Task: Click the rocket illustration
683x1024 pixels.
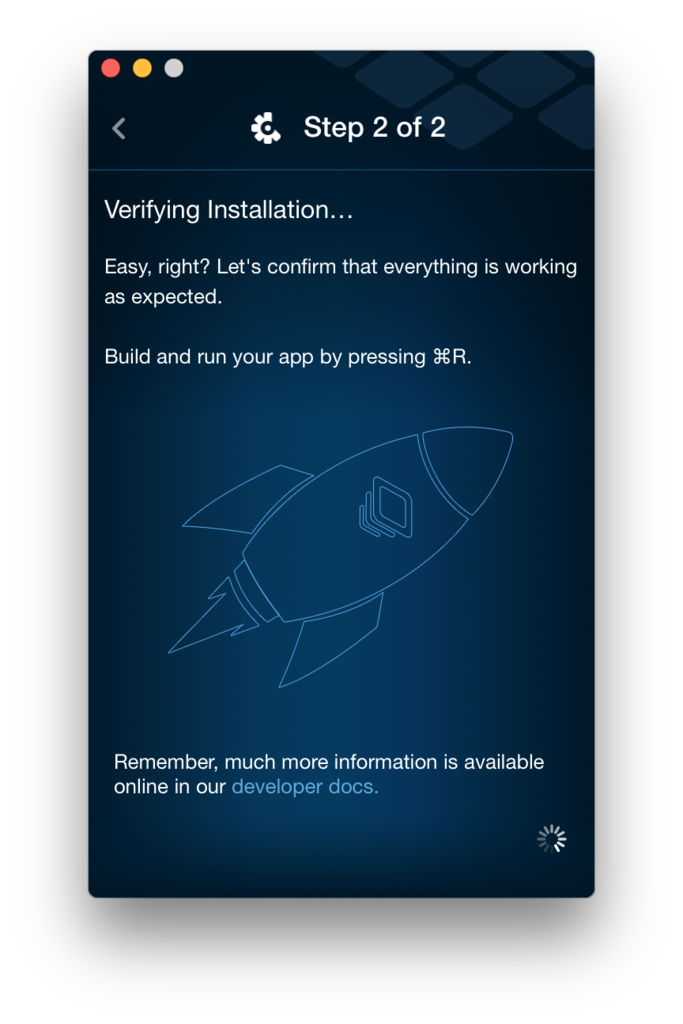Action: tap(340, 557)
